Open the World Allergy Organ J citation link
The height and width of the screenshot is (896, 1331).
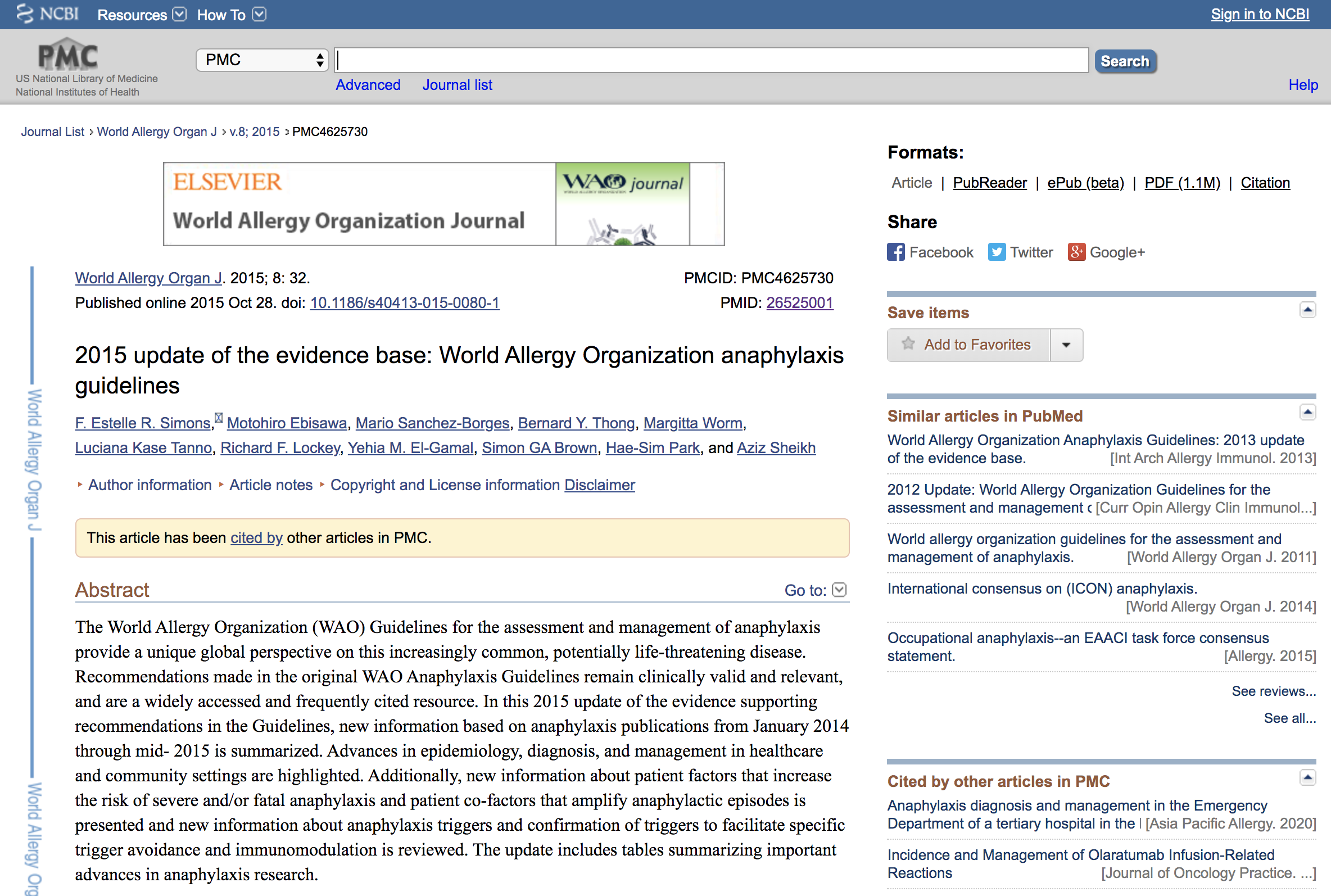click(x=148, y=278)
